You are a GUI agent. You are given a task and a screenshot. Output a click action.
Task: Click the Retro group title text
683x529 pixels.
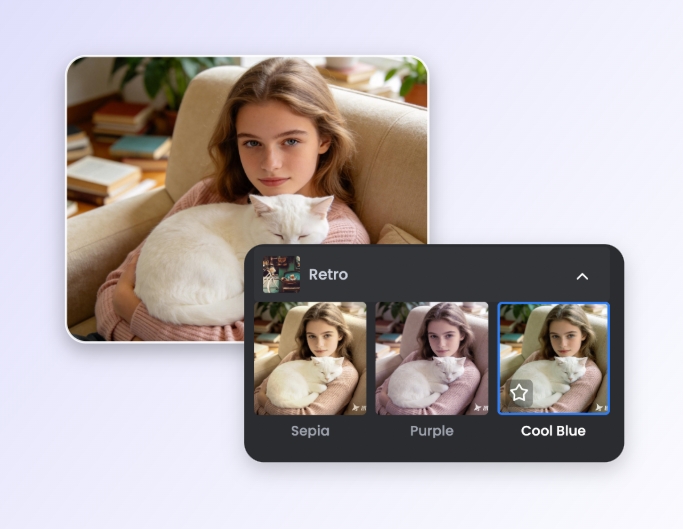pos(328,275)
